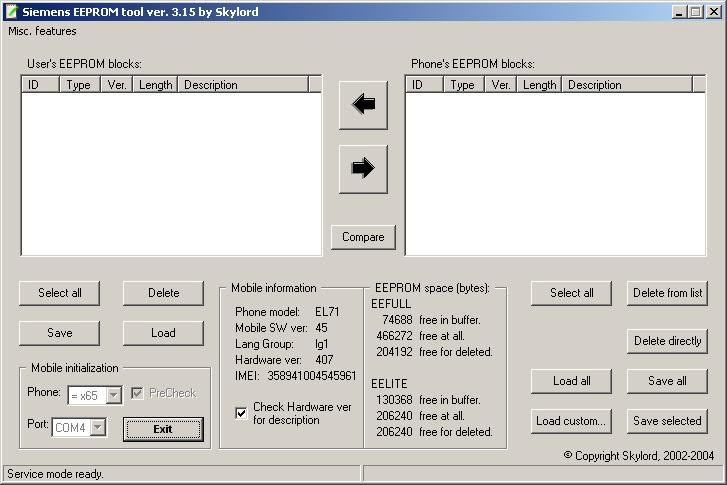The width and height of the screenshot is (727, 485).
Task: Click the Load custom... button
Action: [x=571, y=421]
